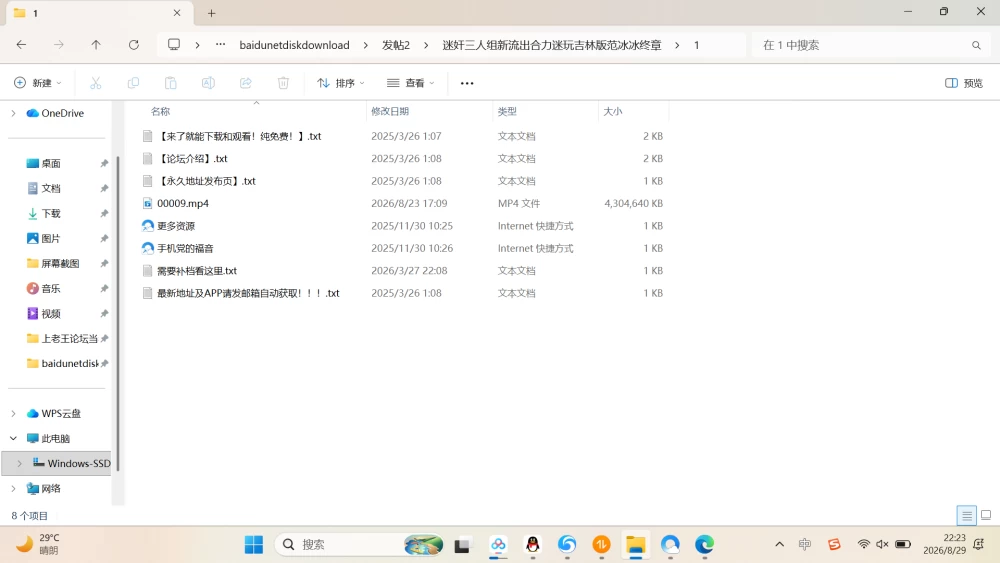Click the Sogou input method tray icon
This screenshot has height=563, width=1000.
(x=834, y=544)
